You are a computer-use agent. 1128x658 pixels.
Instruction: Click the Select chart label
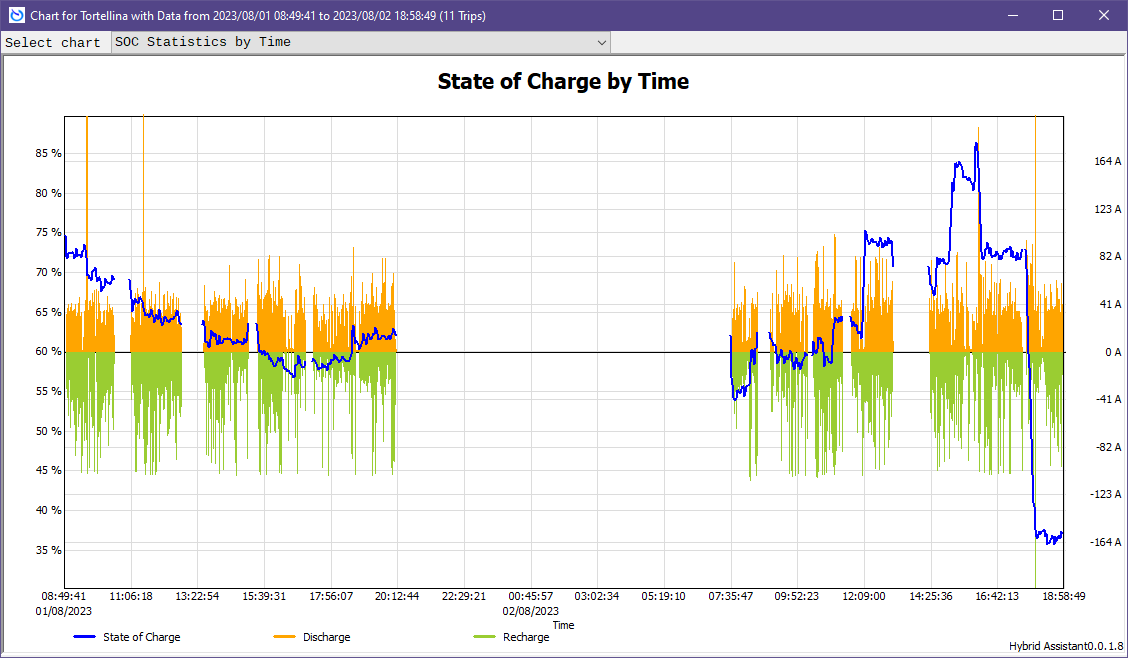(x=53, y=42)
